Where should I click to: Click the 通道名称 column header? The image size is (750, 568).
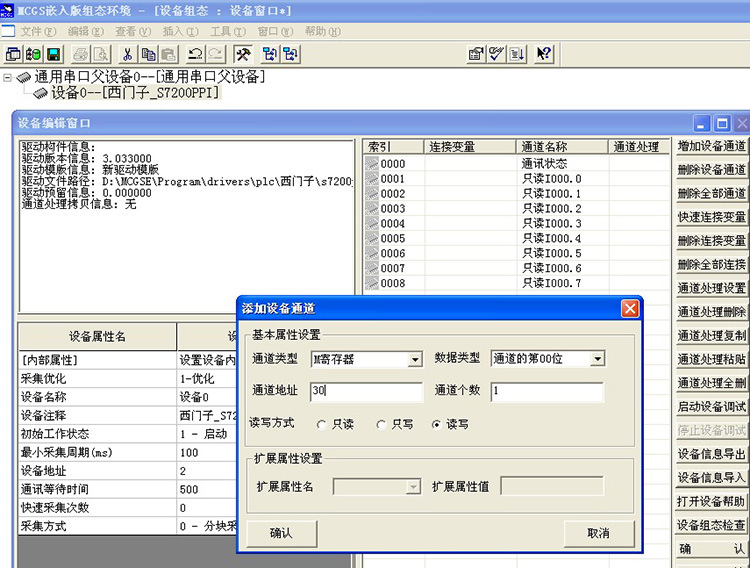tap(562, 147)
